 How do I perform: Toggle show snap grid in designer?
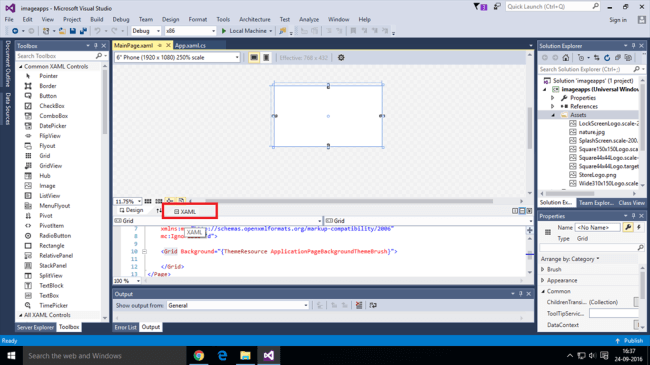click(148, 201)
